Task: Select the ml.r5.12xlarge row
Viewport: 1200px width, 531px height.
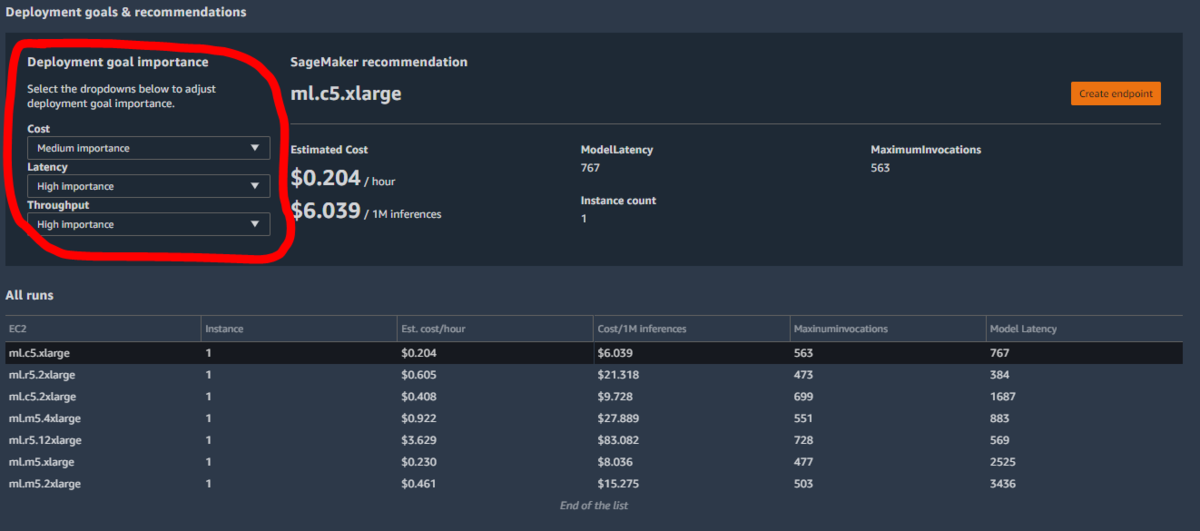Action: 594,440
